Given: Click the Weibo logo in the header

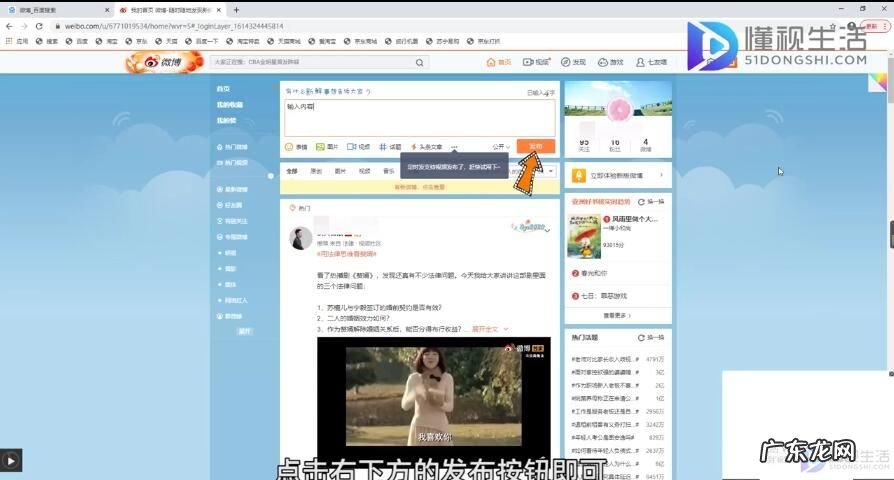Looking at the screenshot, I should click(164, 62).
